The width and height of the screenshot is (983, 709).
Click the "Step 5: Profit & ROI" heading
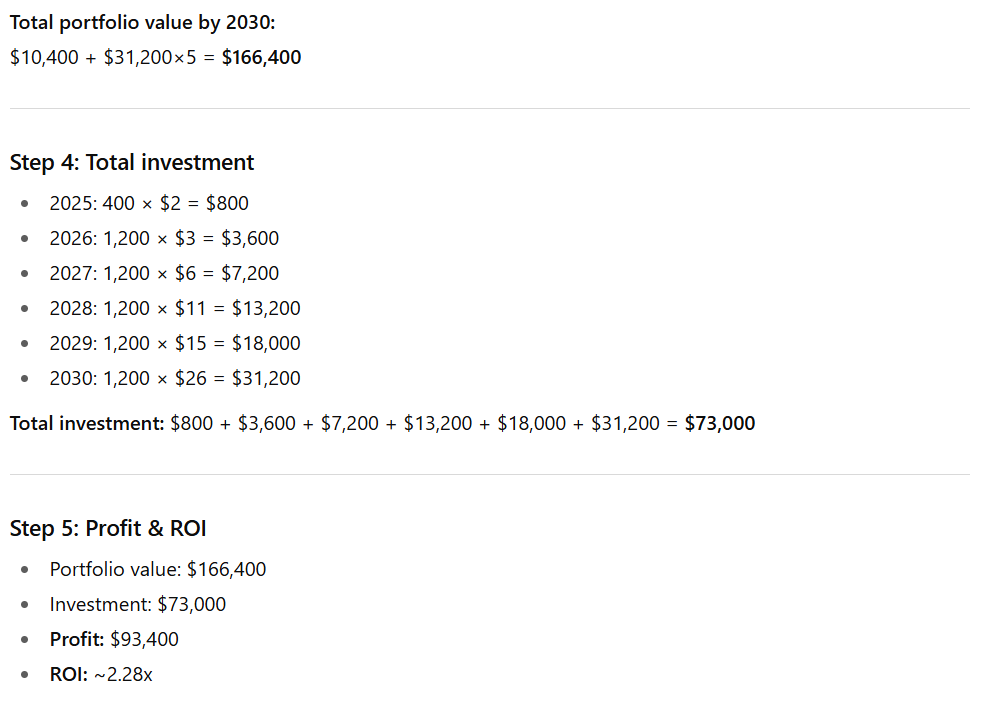[x=108, y=528]
